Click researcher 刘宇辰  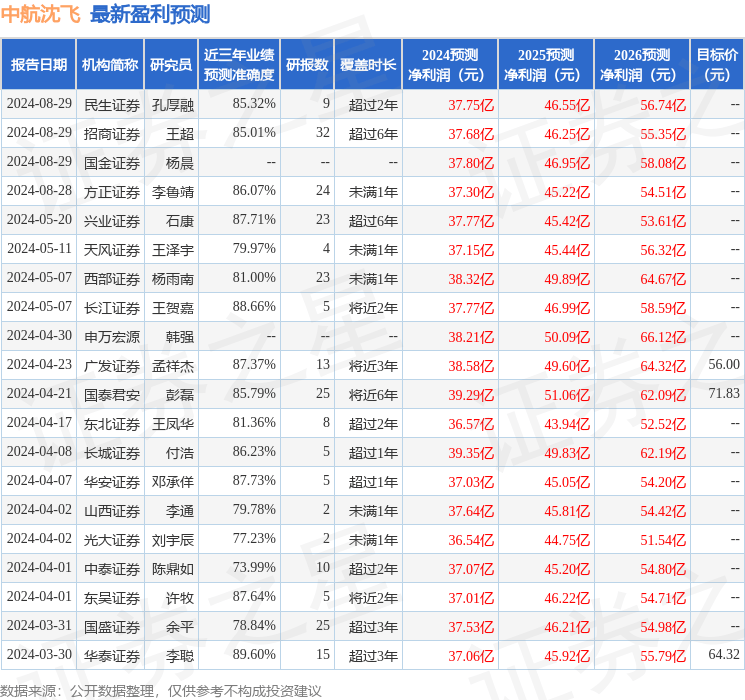(x=172, y=540)
